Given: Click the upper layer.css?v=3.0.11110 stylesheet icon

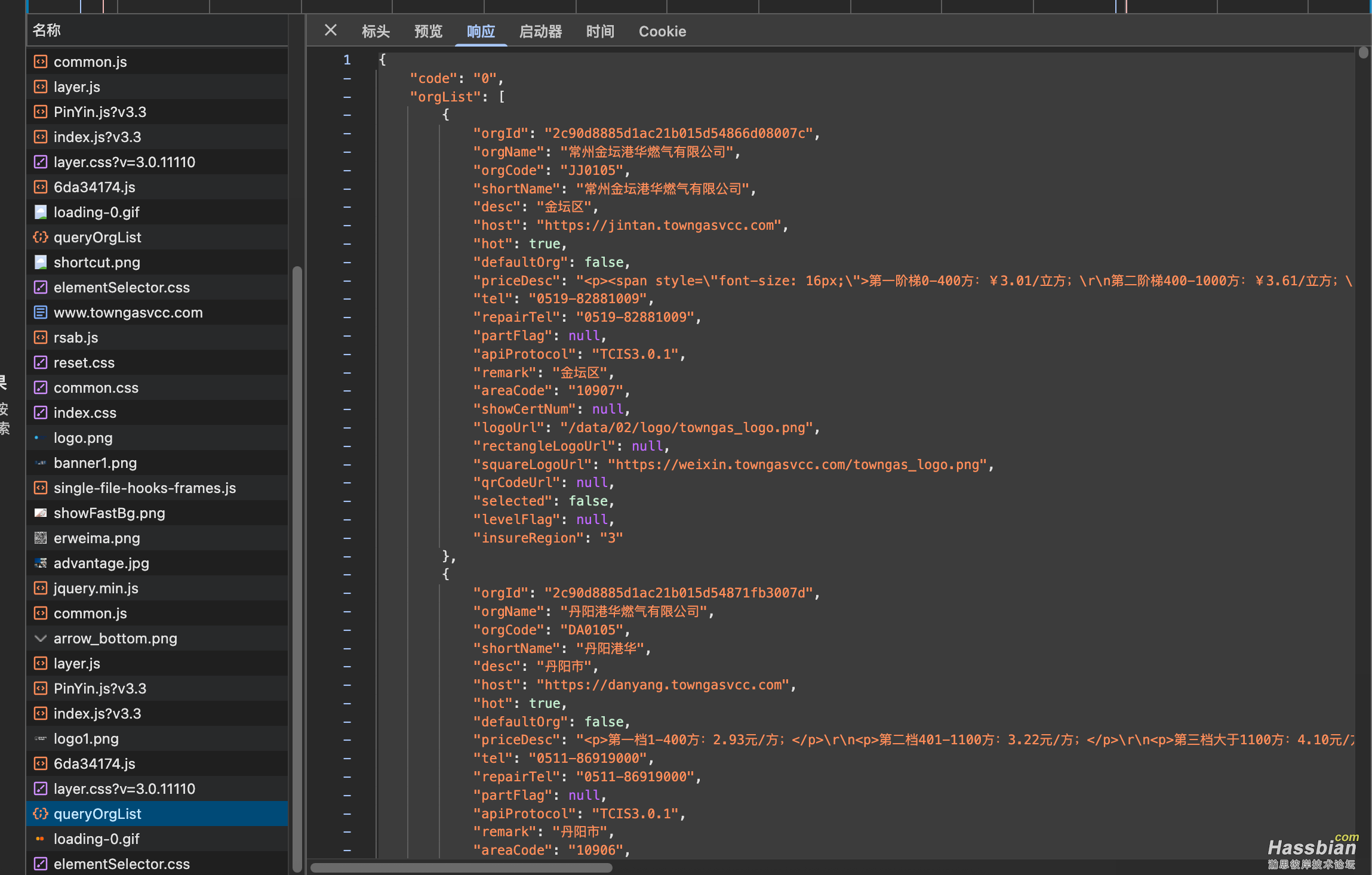Looking at the screenshot, I should pyautogui.click(x=41, y=162).
